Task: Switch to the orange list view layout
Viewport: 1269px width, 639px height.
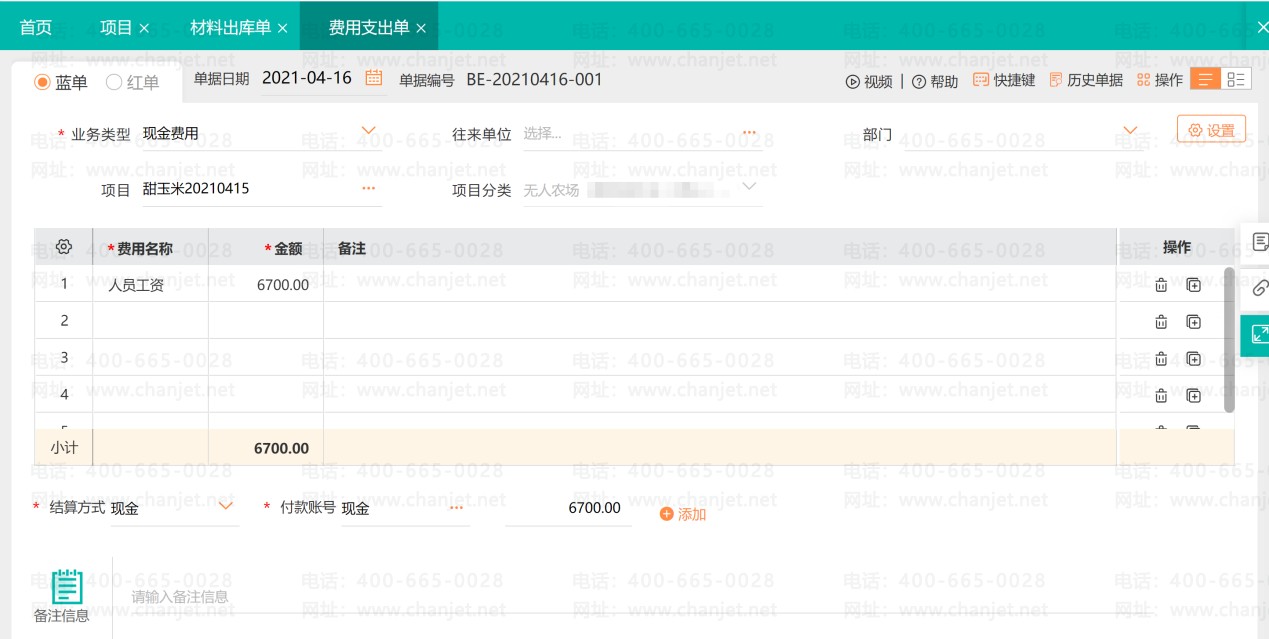Action: click(1205, 79)
